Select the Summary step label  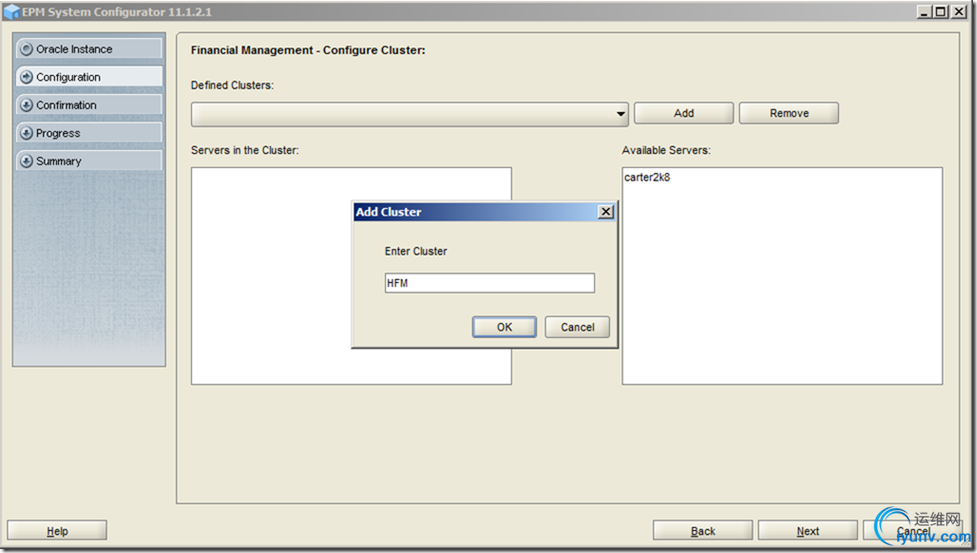[59, 161]
